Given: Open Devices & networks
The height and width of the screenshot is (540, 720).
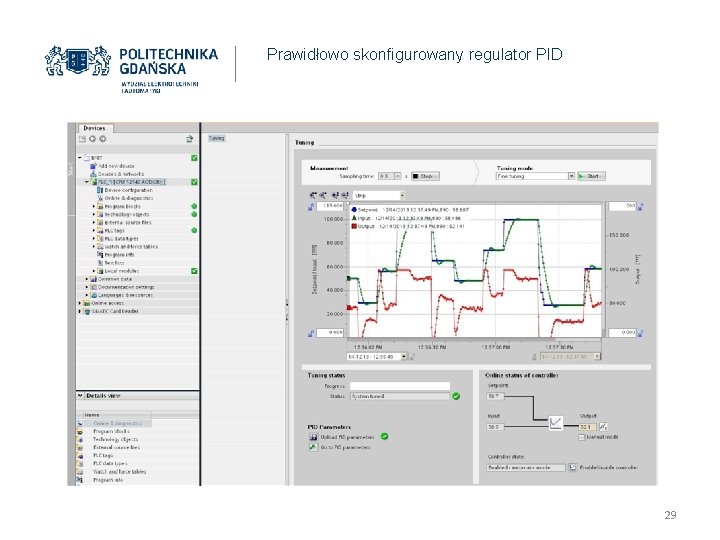Looking at the screenshot, I should (121, 174).
